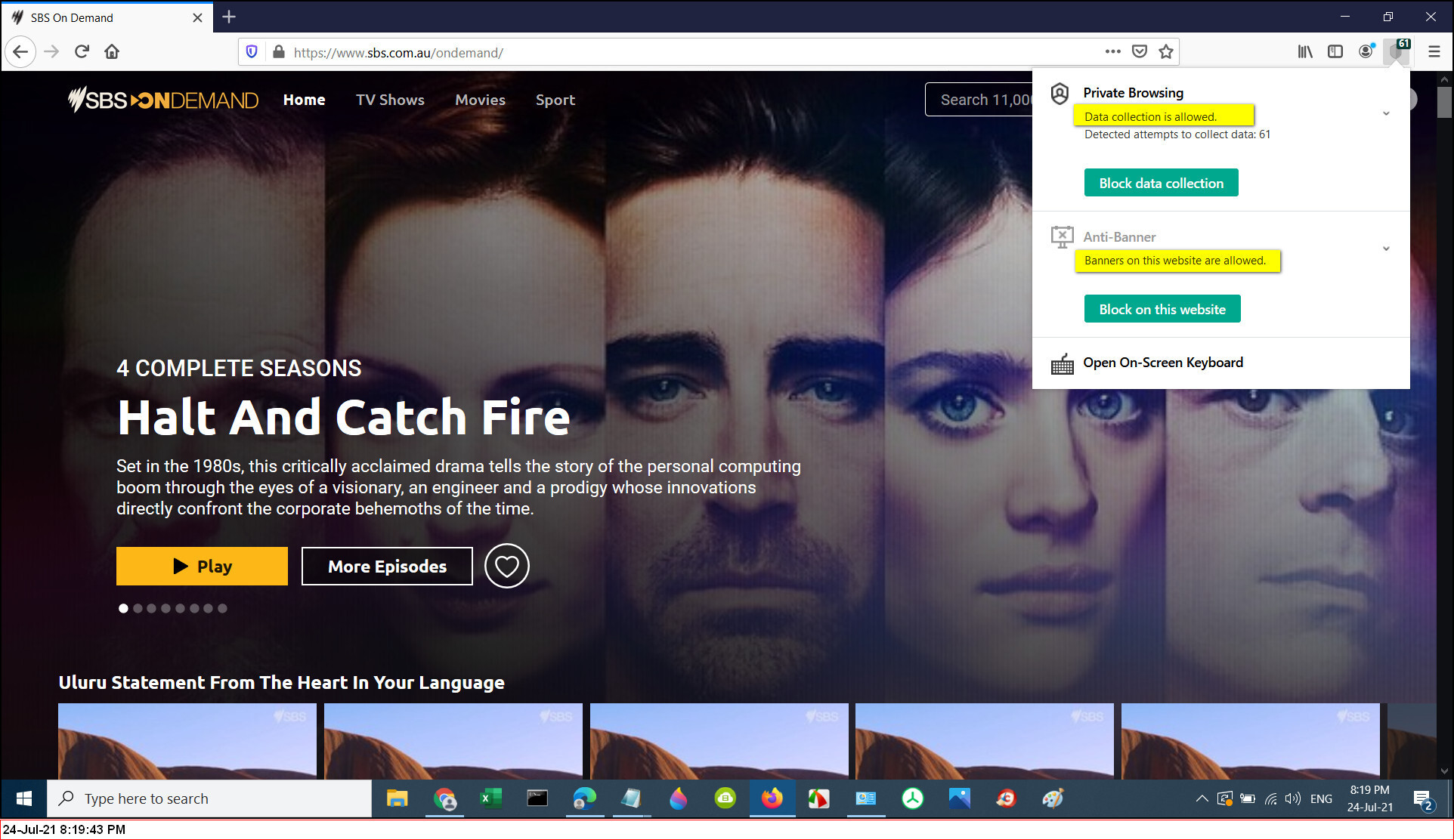This screenshot has width=1454, height=840.
Task: Open Microsoft Edge from the taskbar
Action: coord(584,798)
